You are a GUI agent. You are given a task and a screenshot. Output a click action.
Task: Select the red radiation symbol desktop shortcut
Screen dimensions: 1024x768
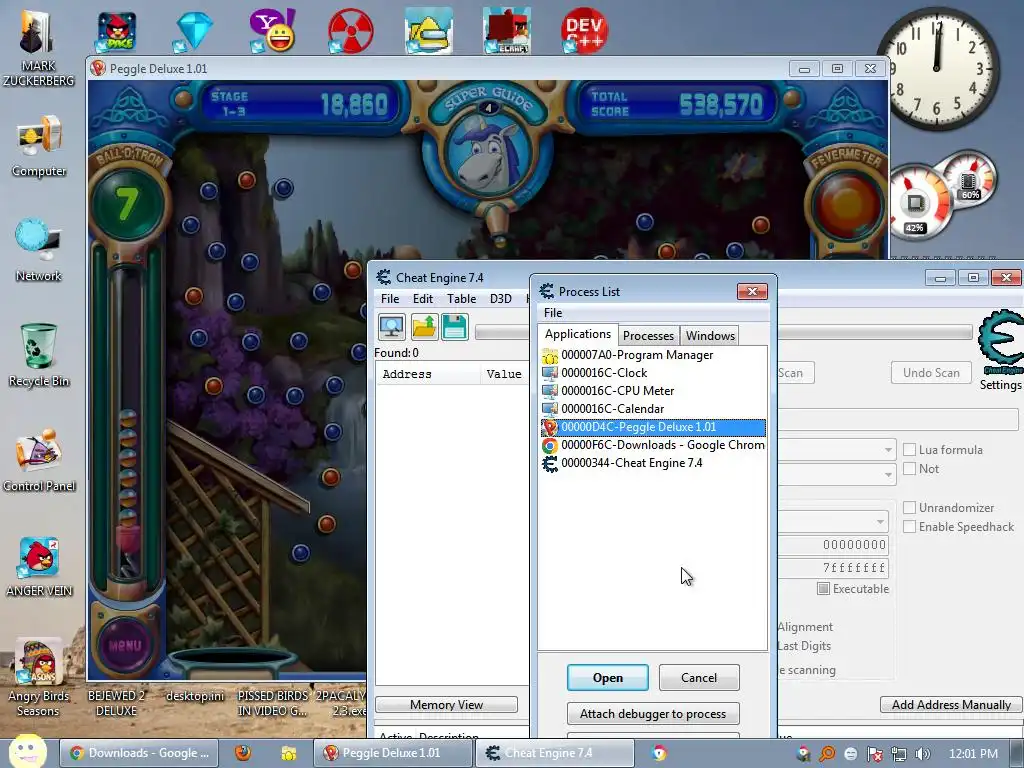350,31
